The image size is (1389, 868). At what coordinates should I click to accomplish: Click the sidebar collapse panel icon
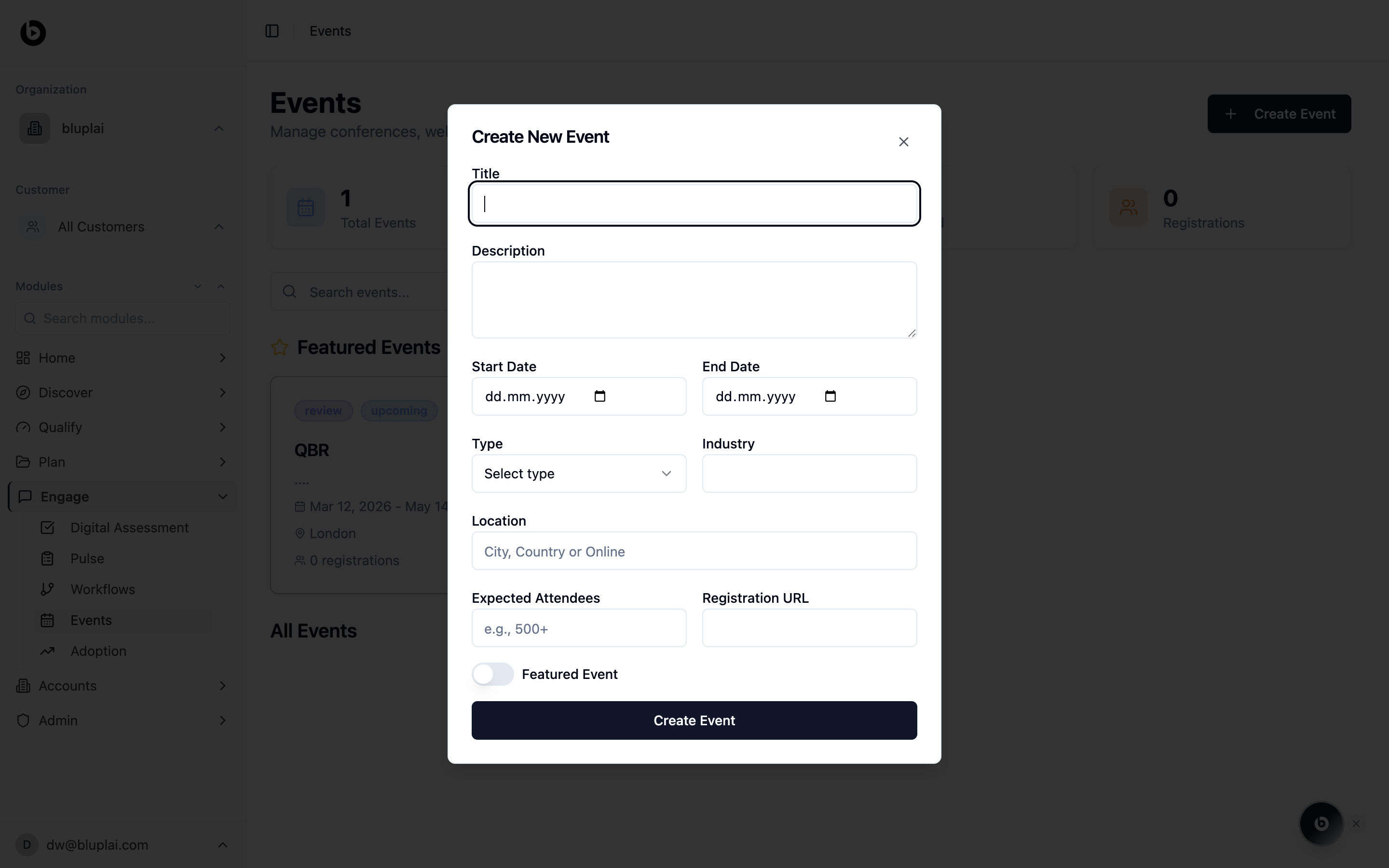click(272, 31)
